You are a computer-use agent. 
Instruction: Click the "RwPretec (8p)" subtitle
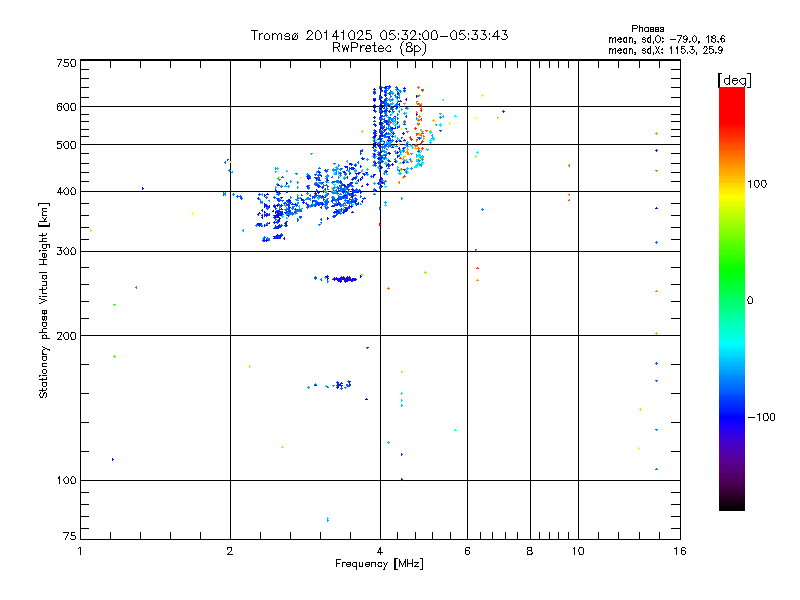coord(379,48)
